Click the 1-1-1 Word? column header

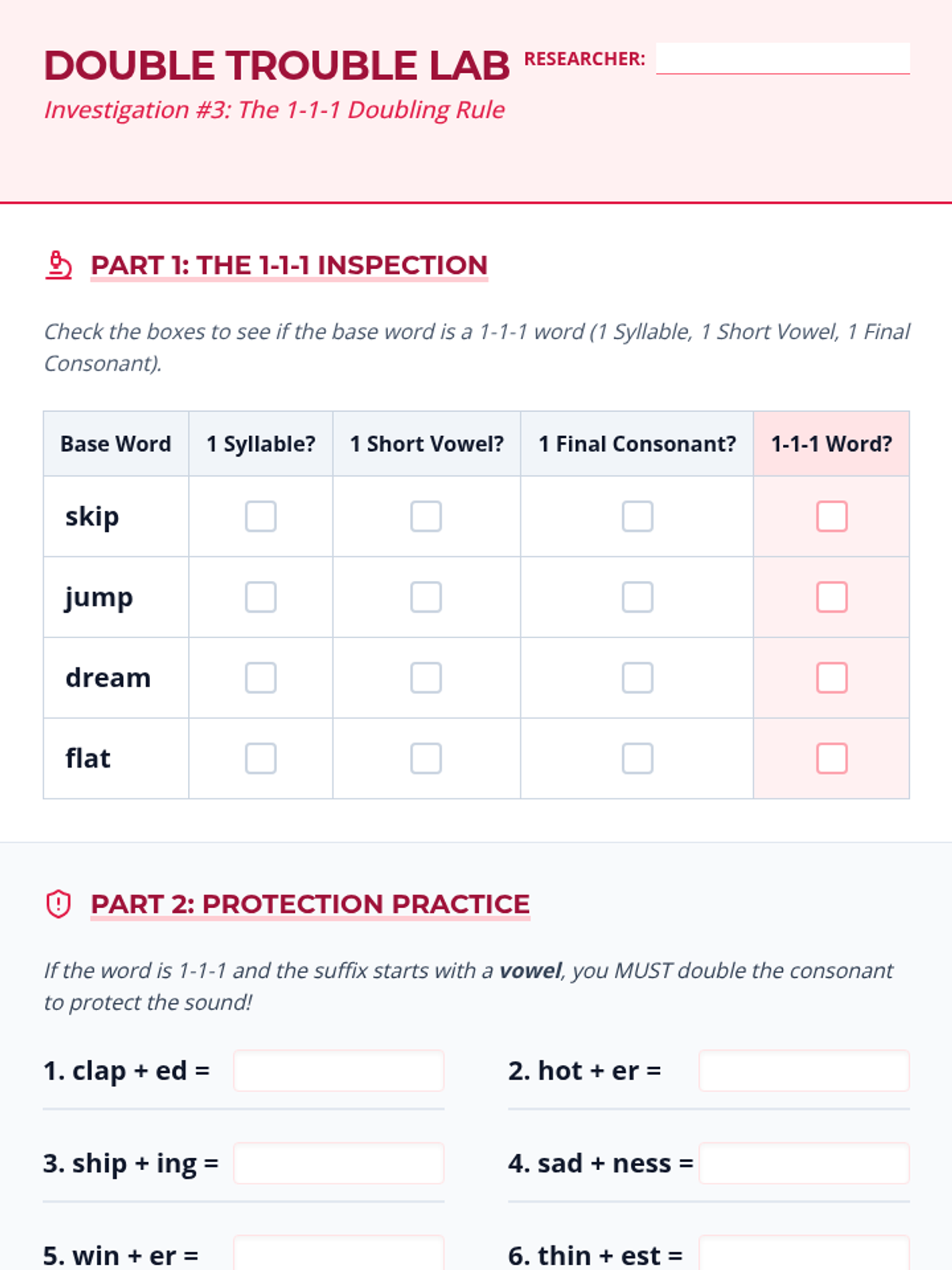(x=831, y=444)
